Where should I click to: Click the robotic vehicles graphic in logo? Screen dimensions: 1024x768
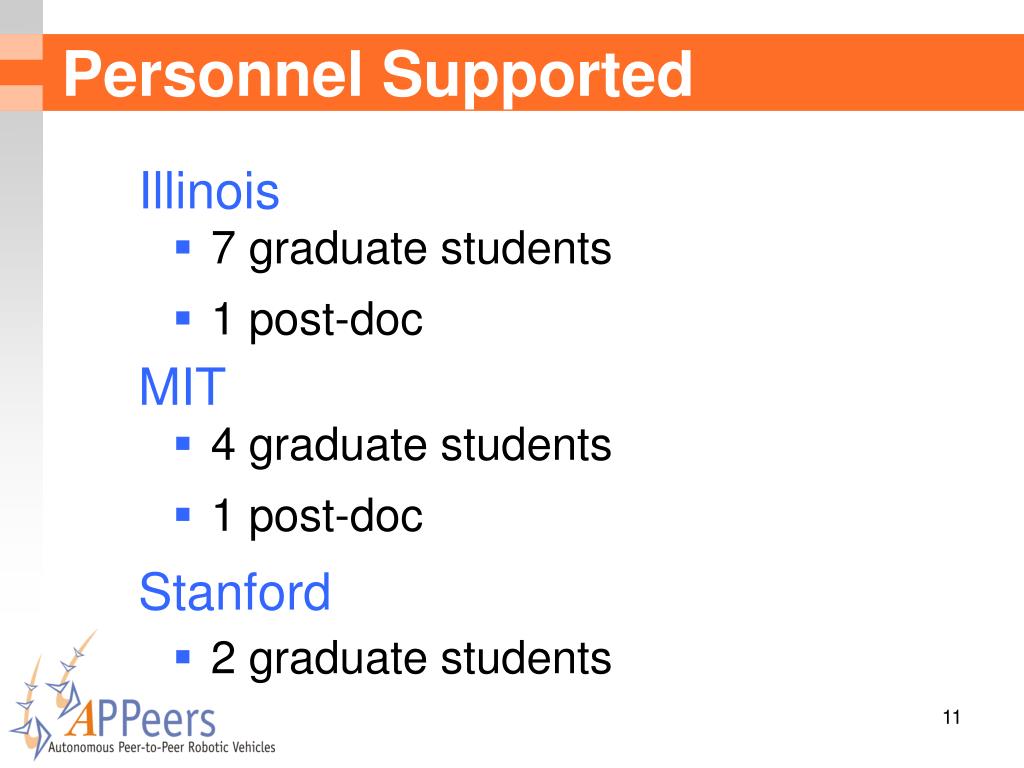point(51,694)
